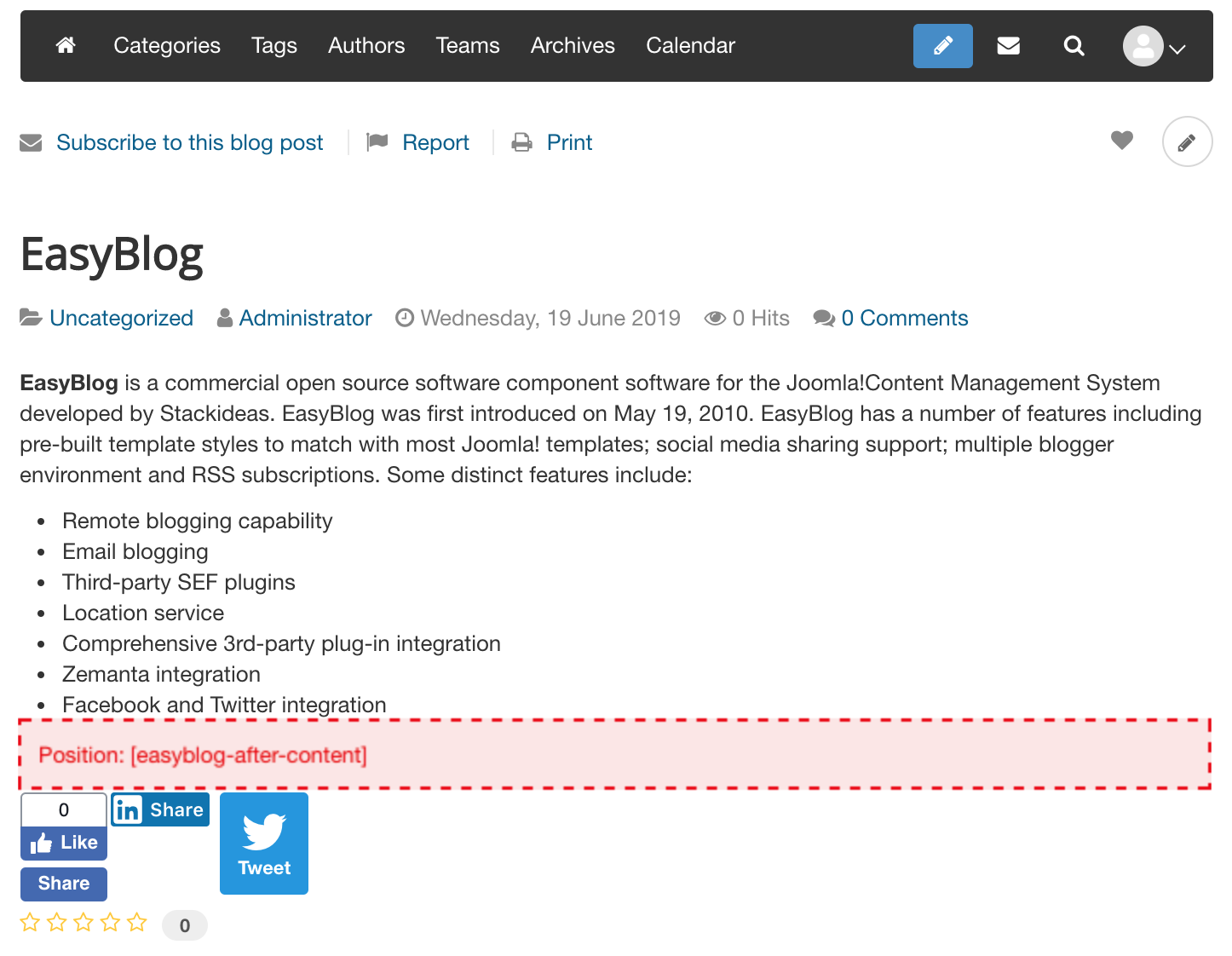Click 'Comprehensive 3rd-party plug-in integration' item
This screenshot has width=1232, height=956.
tap(281, 643)
